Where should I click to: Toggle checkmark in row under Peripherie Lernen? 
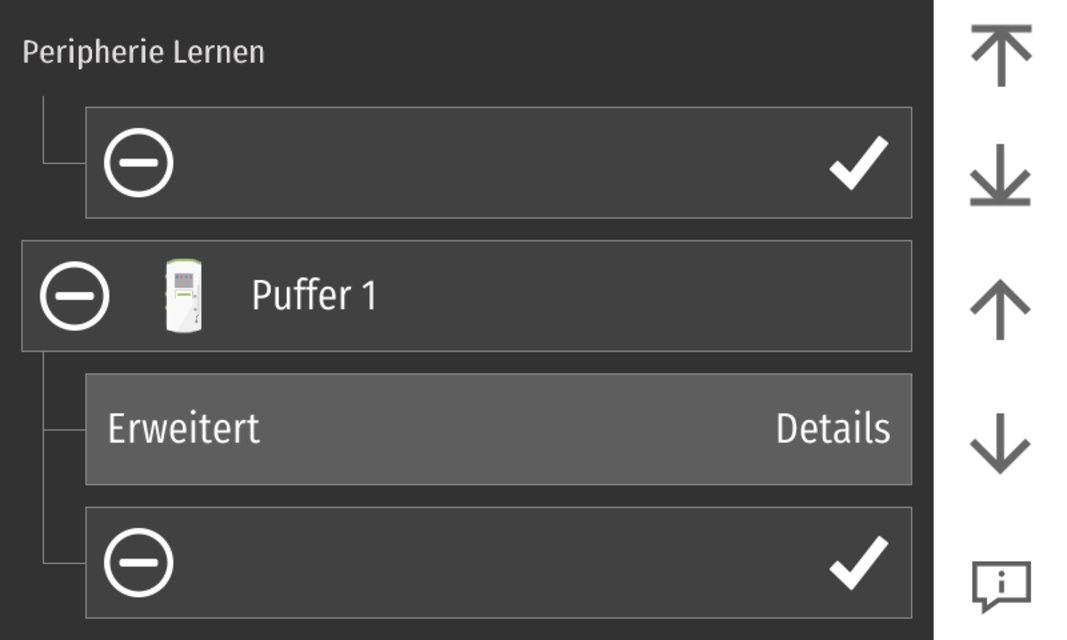pyautogui.click(x=858, y=162)
